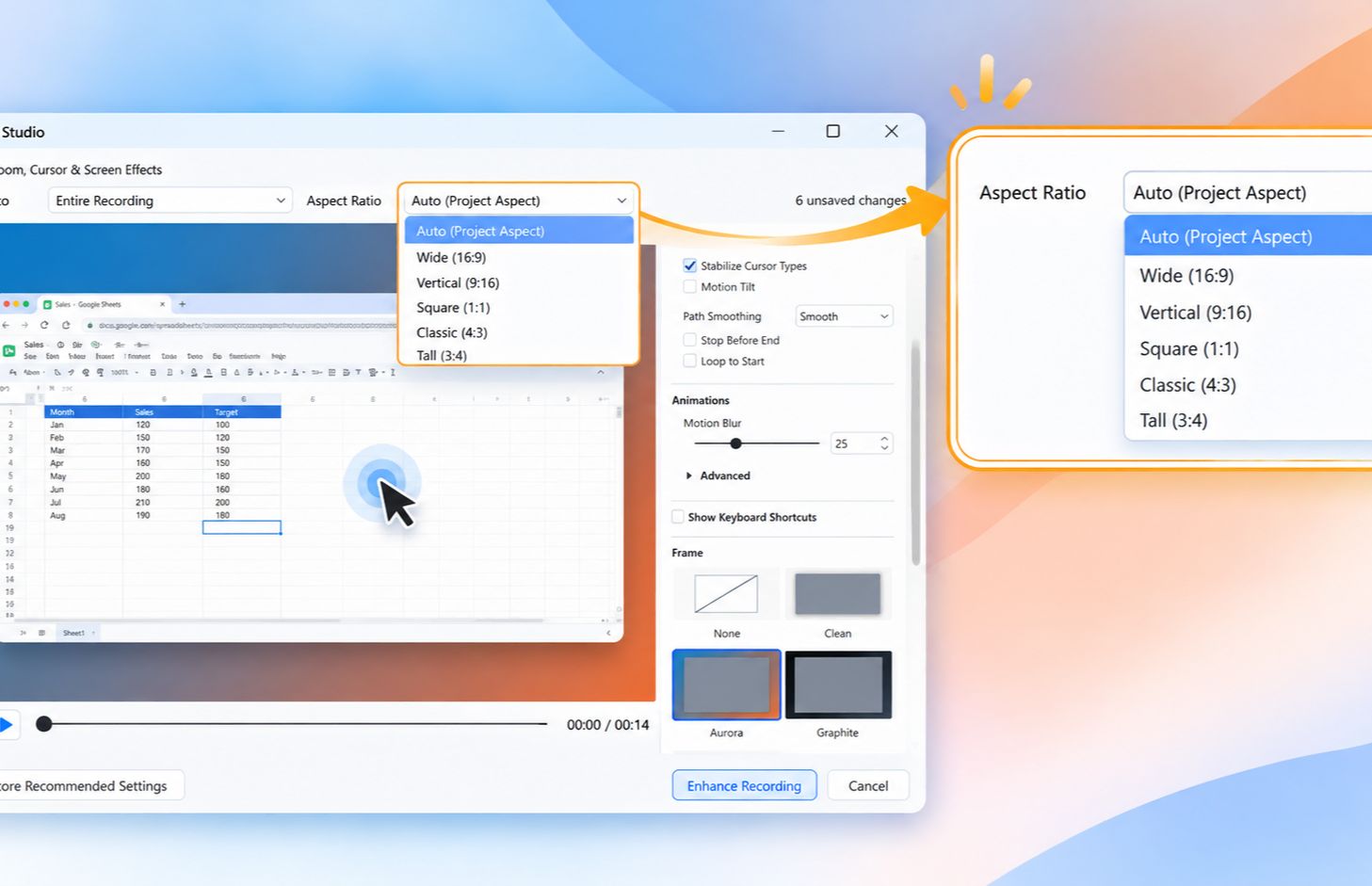
Task: Click the Cancel button
Action: 868,785
